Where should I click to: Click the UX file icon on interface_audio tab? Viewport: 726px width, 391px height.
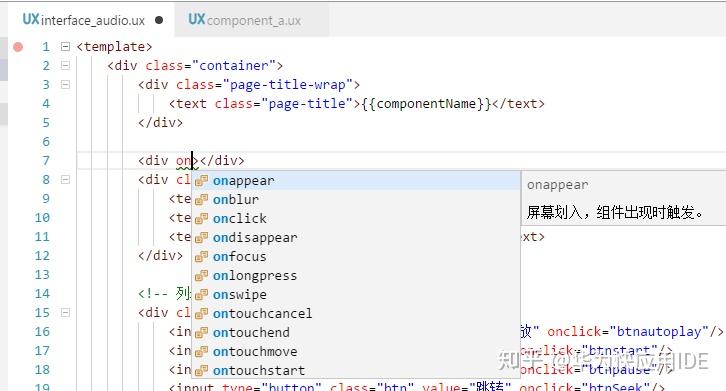31,19
